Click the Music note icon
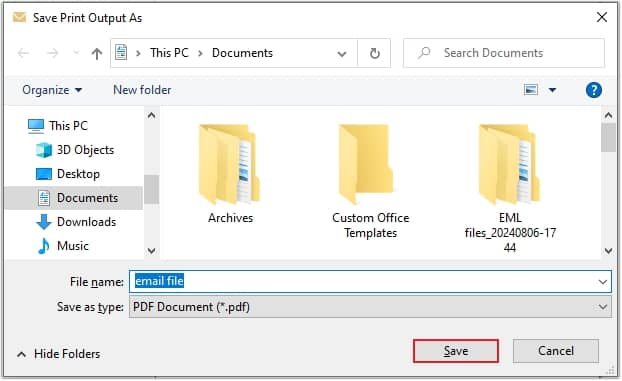Image resolution: width=622 pixels, height=381 pixels. pos(44,246)
